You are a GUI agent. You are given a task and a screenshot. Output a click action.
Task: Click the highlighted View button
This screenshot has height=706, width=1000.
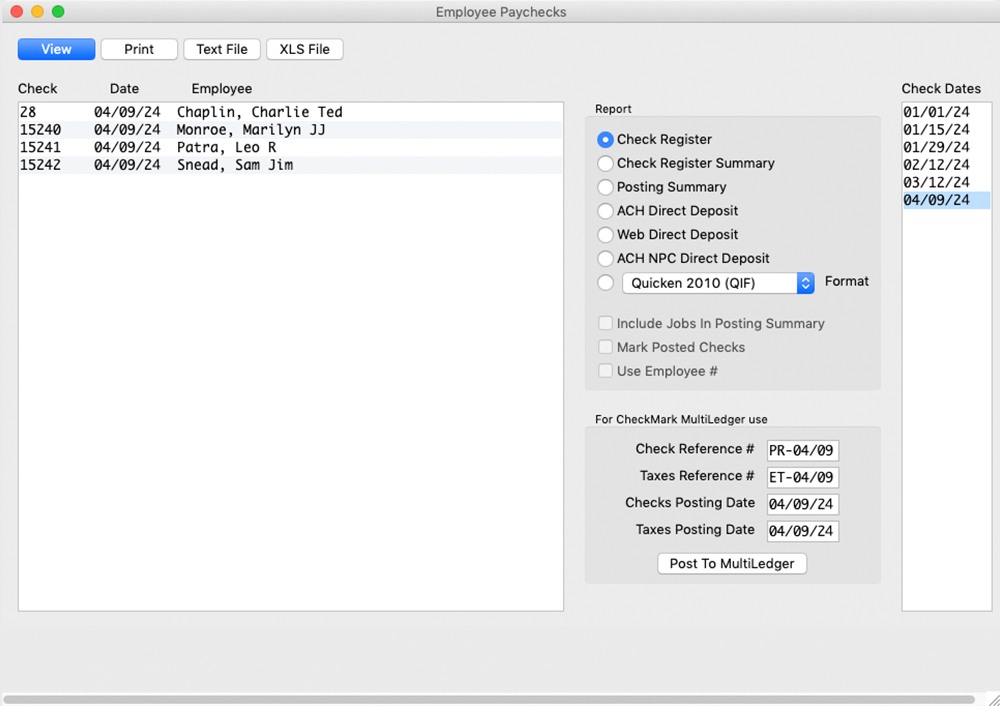[x=56, y=48]
